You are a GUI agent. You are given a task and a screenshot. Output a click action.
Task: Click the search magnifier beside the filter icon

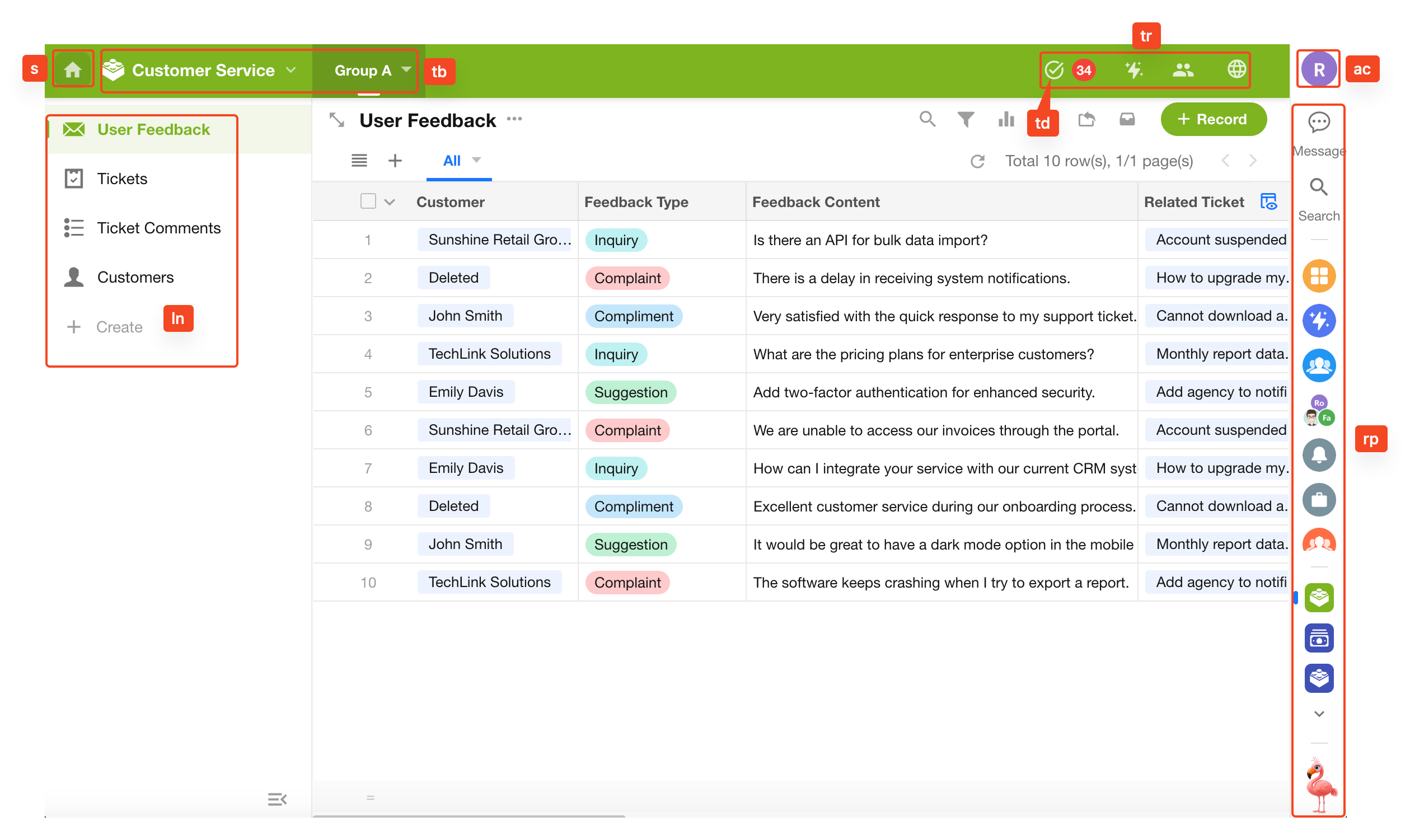point(926,119)
